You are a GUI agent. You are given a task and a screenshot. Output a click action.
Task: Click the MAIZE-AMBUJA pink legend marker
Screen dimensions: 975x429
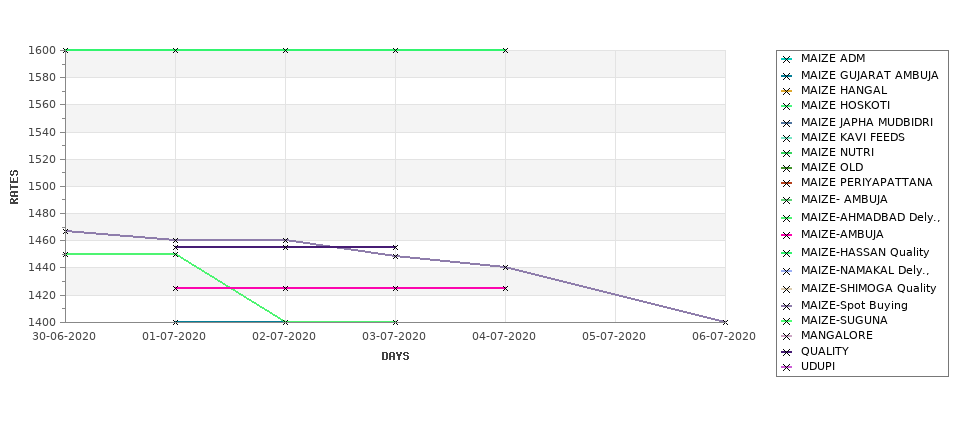[x=787, y=236]
